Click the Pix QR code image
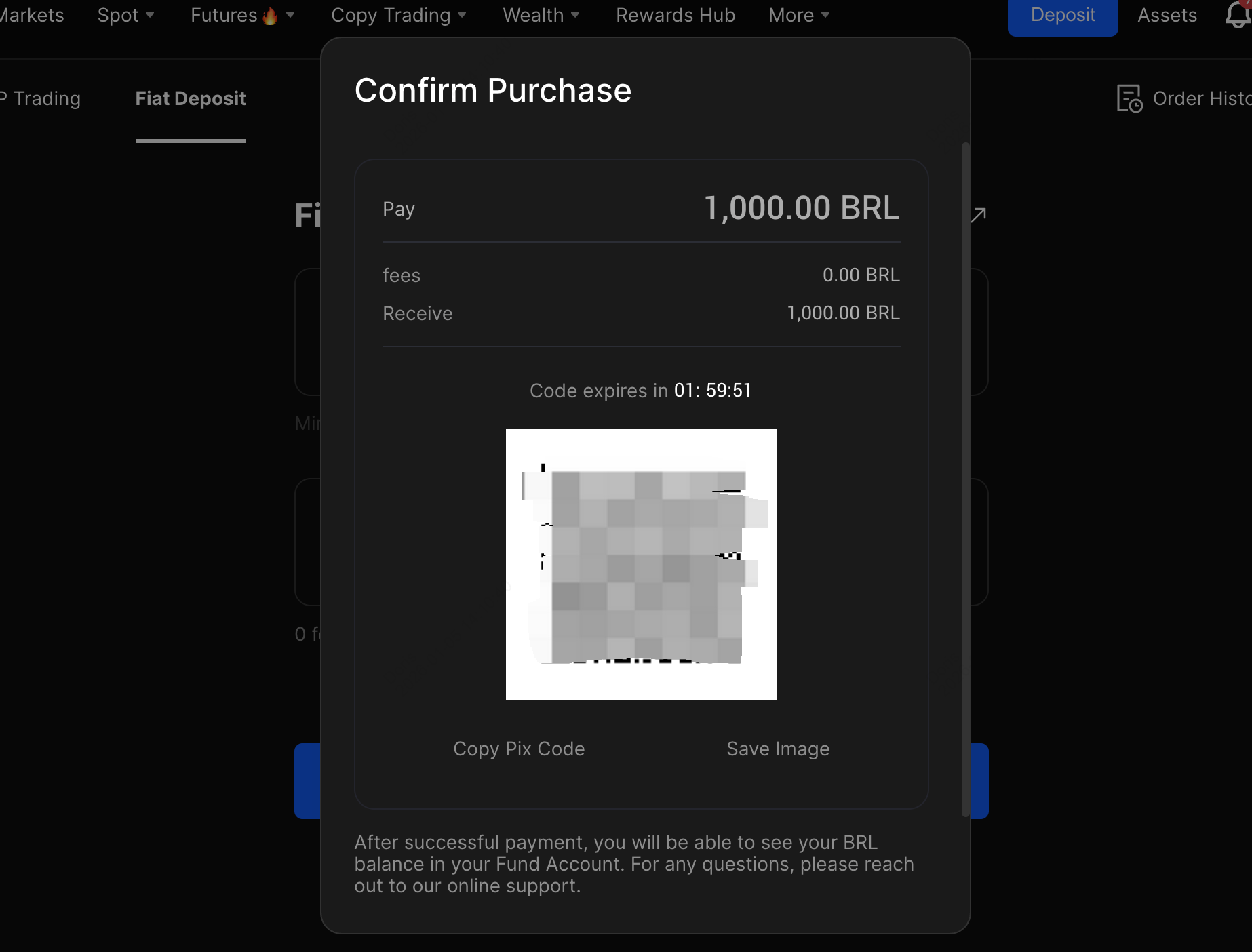This screenshot has height=952, width=1252. [641, 563]
